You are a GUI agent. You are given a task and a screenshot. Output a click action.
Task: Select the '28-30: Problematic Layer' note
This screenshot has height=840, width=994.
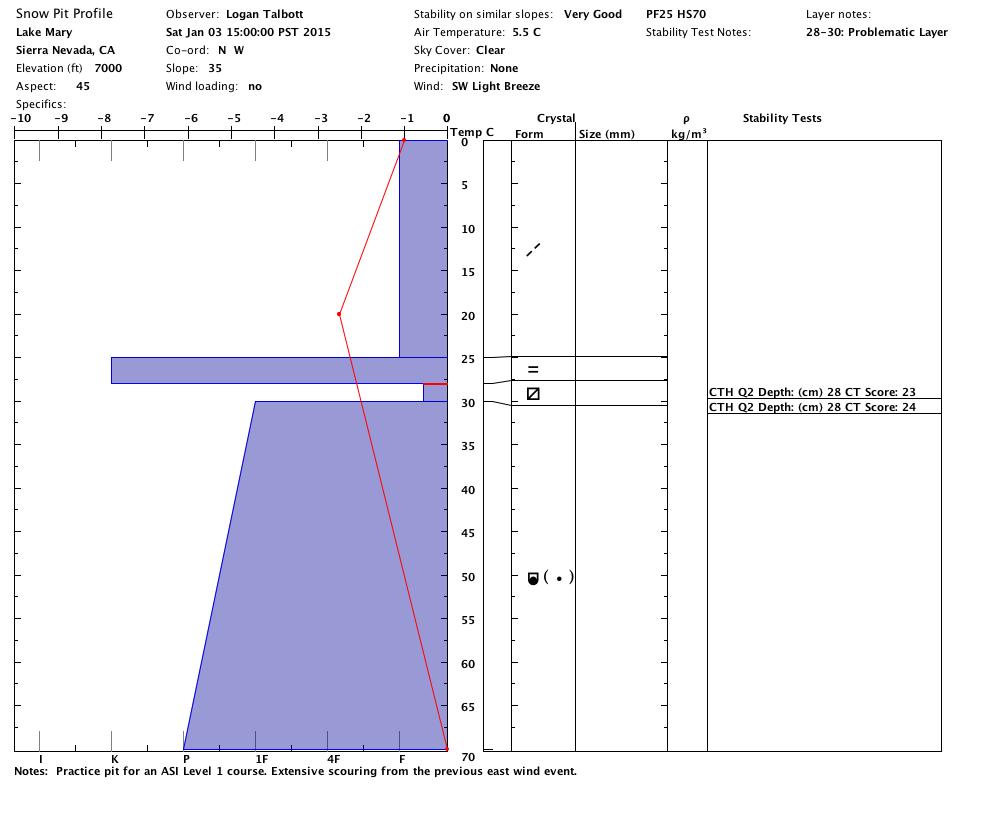coord(876,32)
